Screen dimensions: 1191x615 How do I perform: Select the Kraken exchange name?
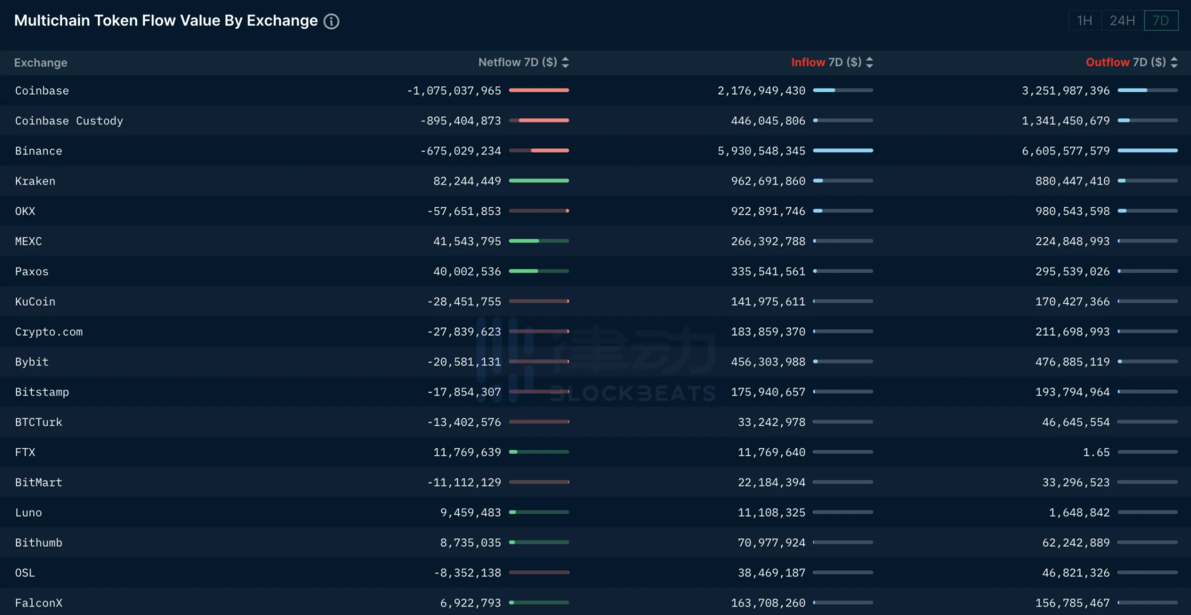(x=35, y=181)
